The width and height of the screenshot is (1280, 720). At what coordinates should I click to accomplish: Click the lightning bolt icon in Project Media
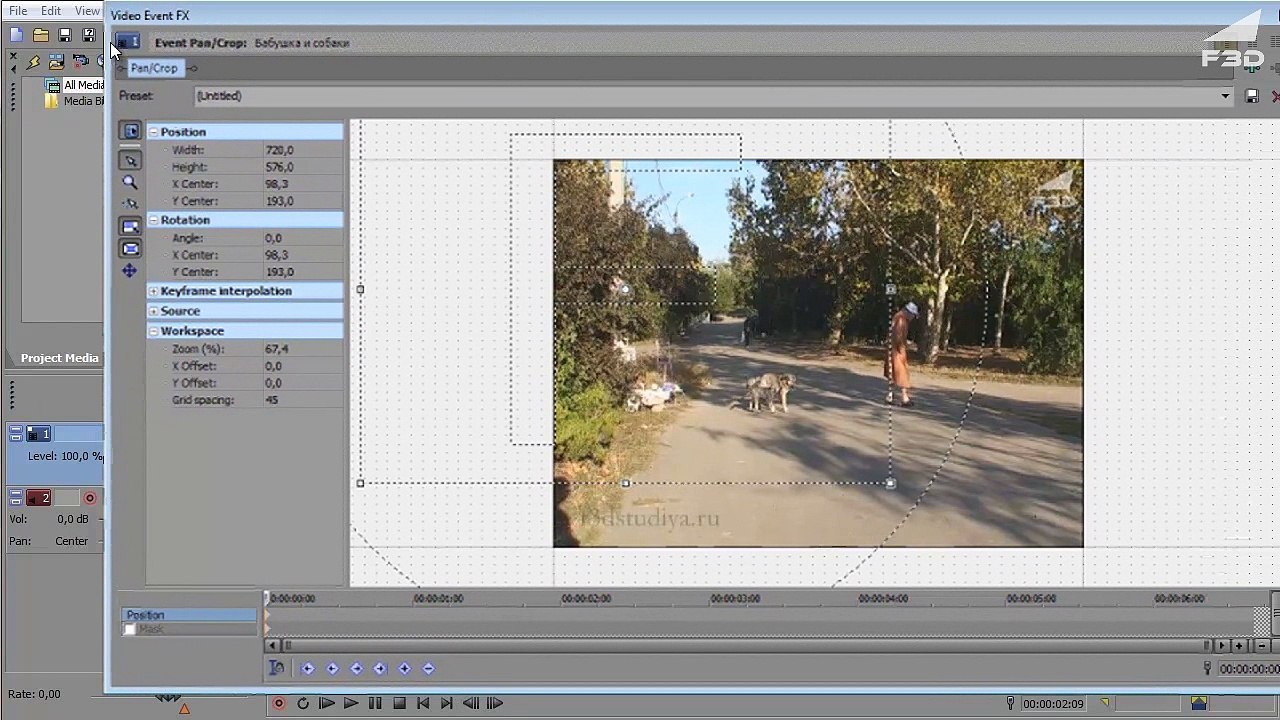pos(33,62)
